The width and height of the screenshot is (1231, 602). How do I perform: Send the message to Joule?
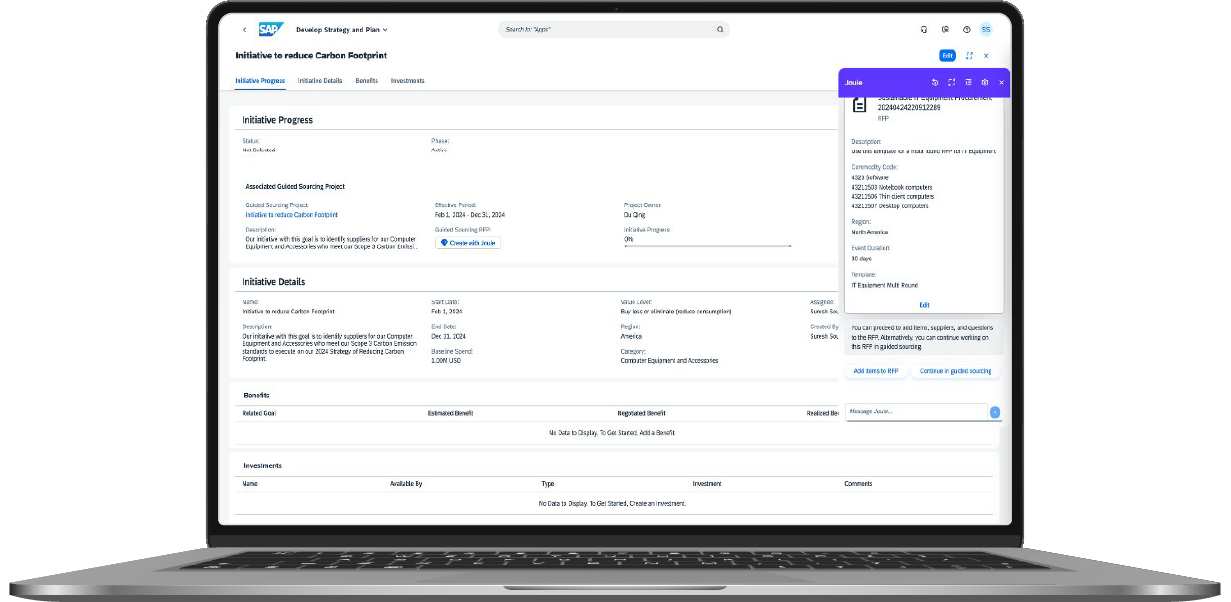994,412
